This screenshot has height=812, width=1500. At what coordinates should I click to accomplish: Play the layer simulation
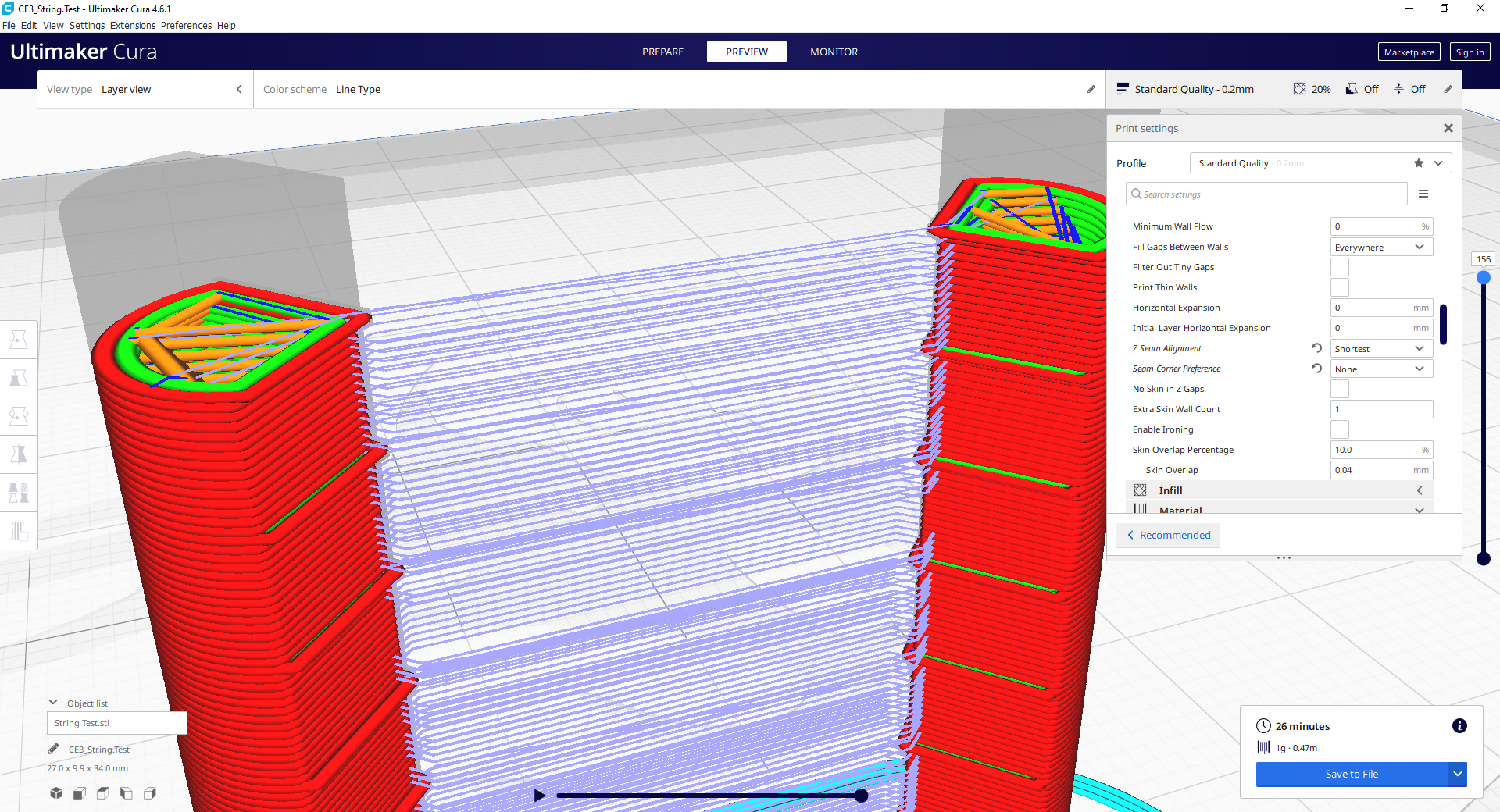pyautogui.click(x=539, y=796)
